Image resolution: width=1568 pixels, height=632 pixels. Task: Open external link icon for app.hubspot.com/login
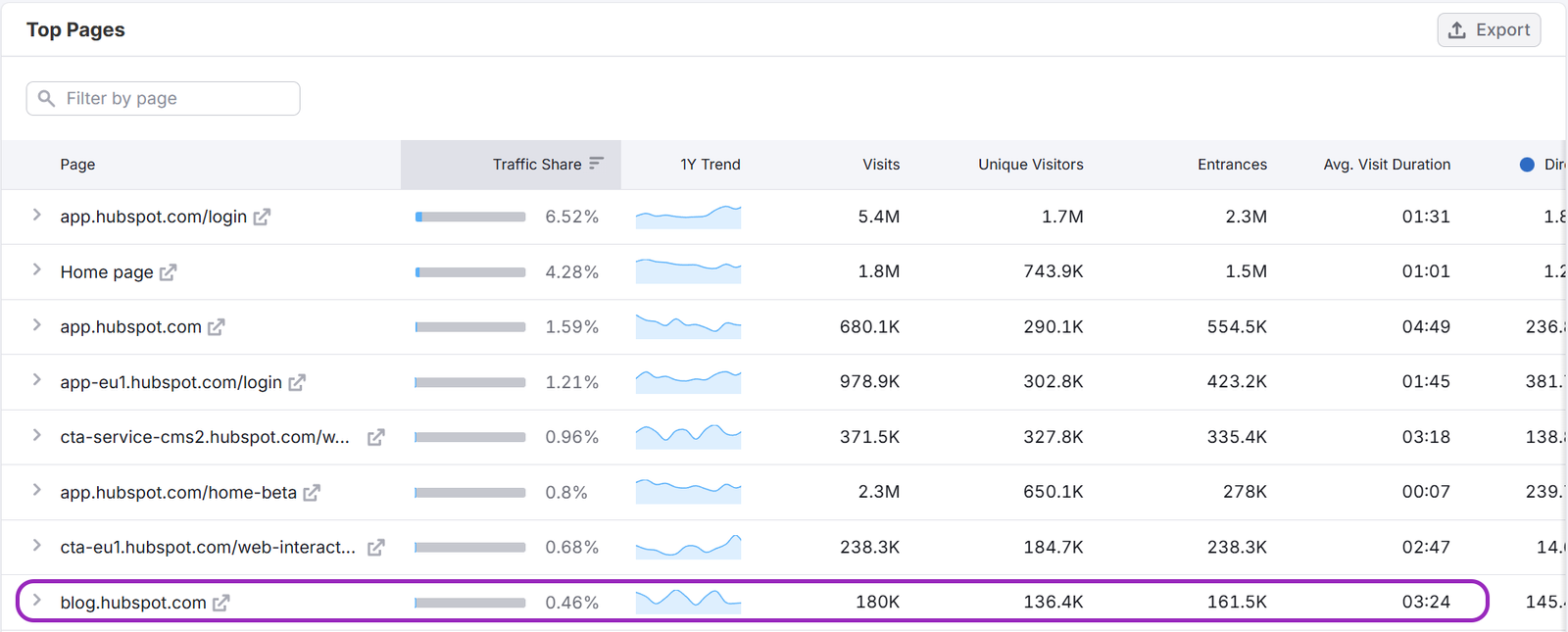pyautogui.click(x=262, y=218)
